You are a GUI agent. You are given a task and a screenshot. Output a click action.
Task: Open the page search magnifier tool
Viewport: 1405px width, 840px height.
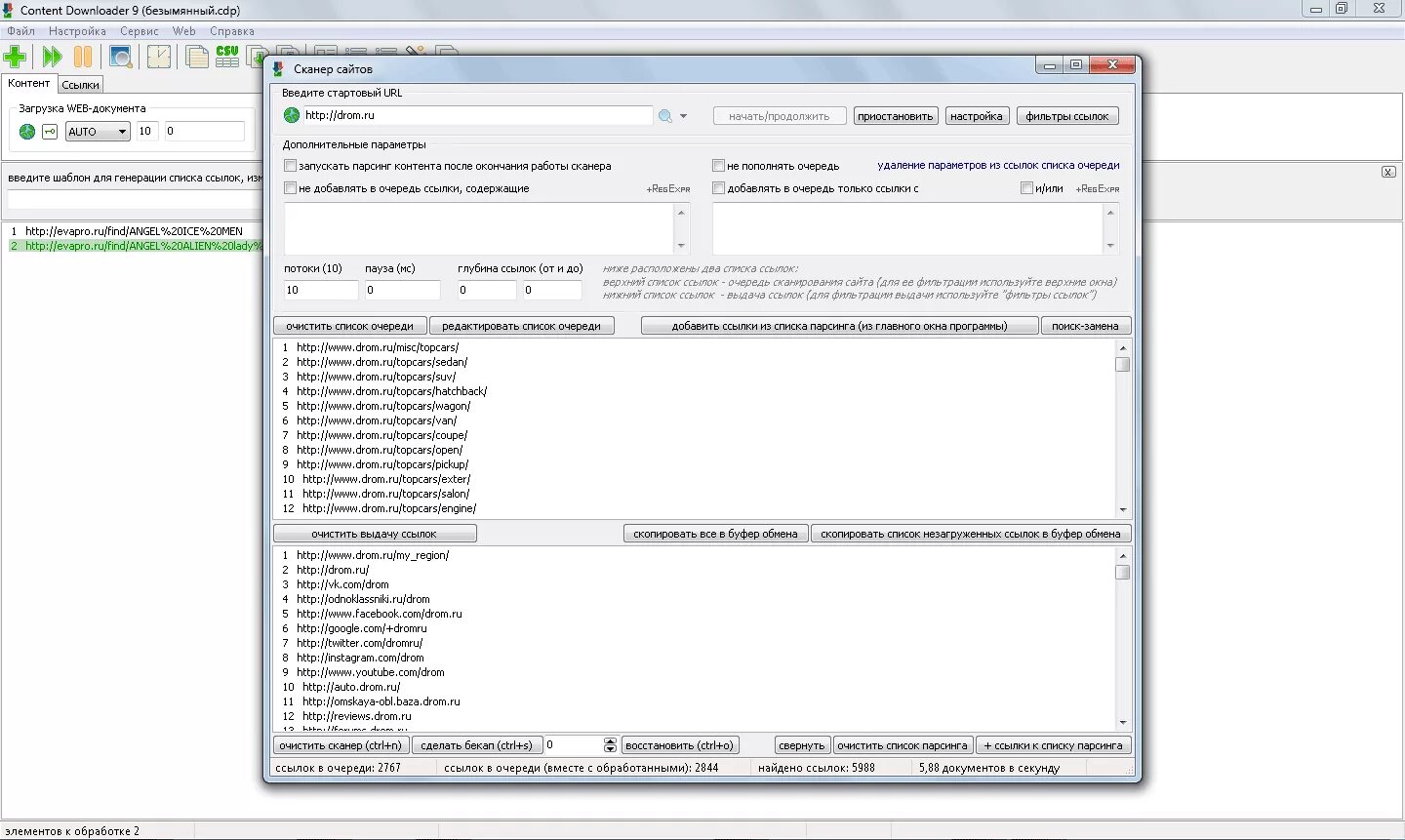point(121,57)
